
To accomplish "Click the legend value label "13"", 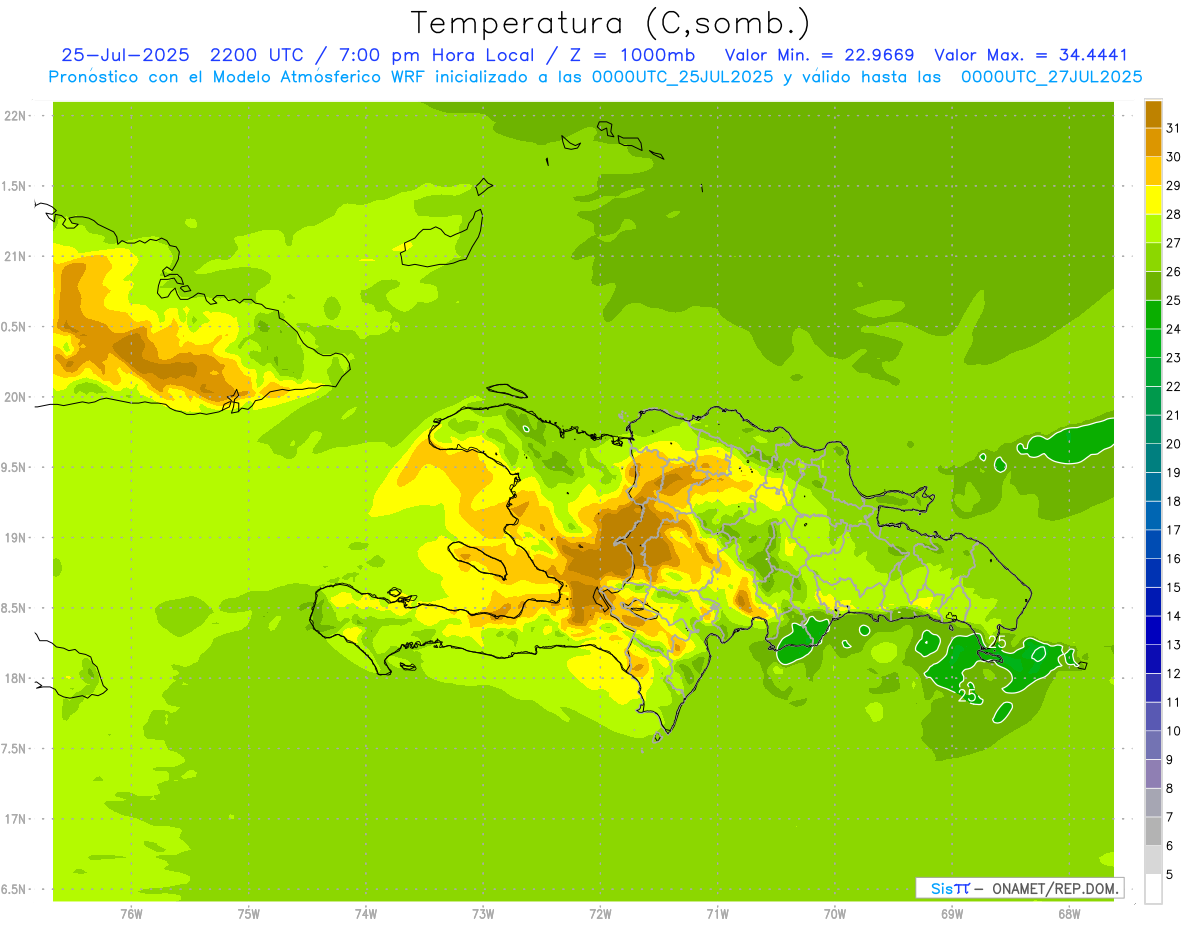I will [x=1174, y=644].
